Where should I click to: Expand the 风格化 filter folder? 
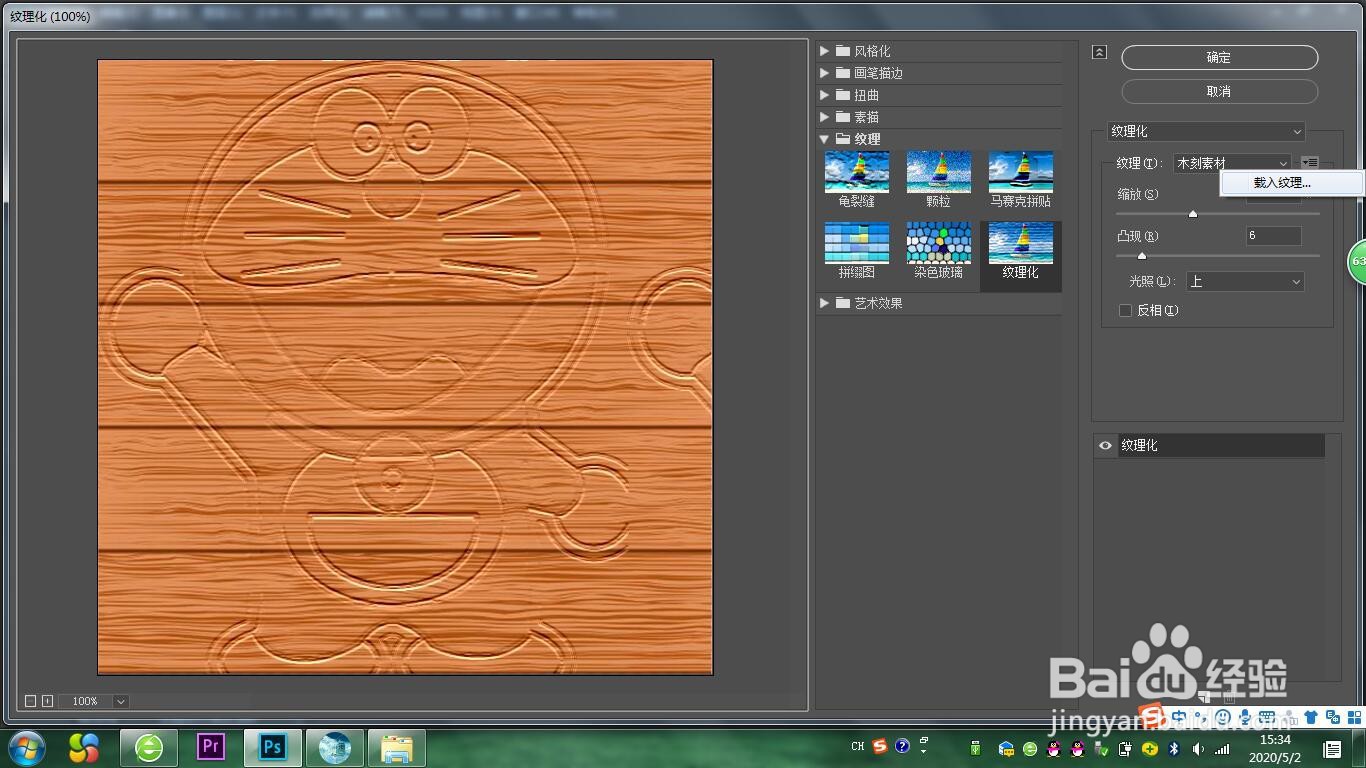tap(824, 51)
